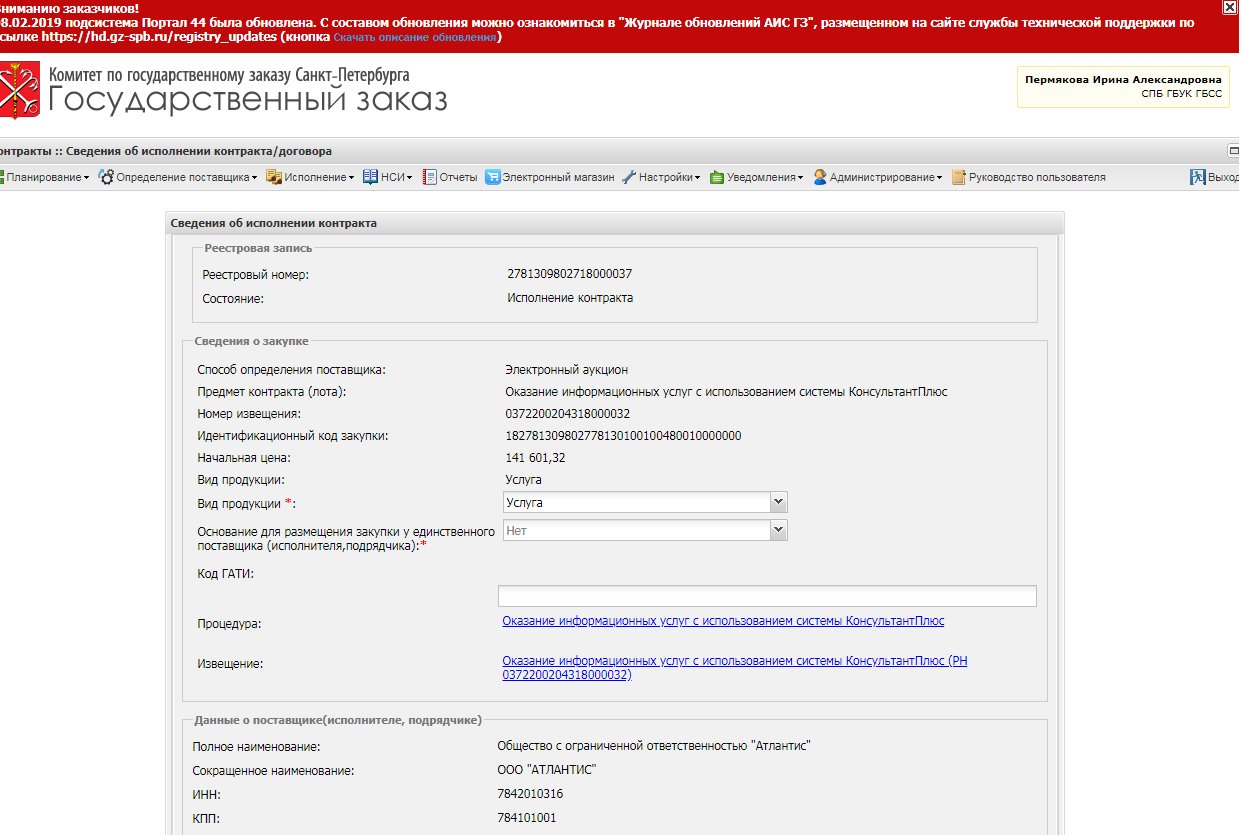This screenshot has width=1241, height=835.
Task: Click the 'Государственный заказ' site title
Action: pyautogui.click(x=248, y=100)
